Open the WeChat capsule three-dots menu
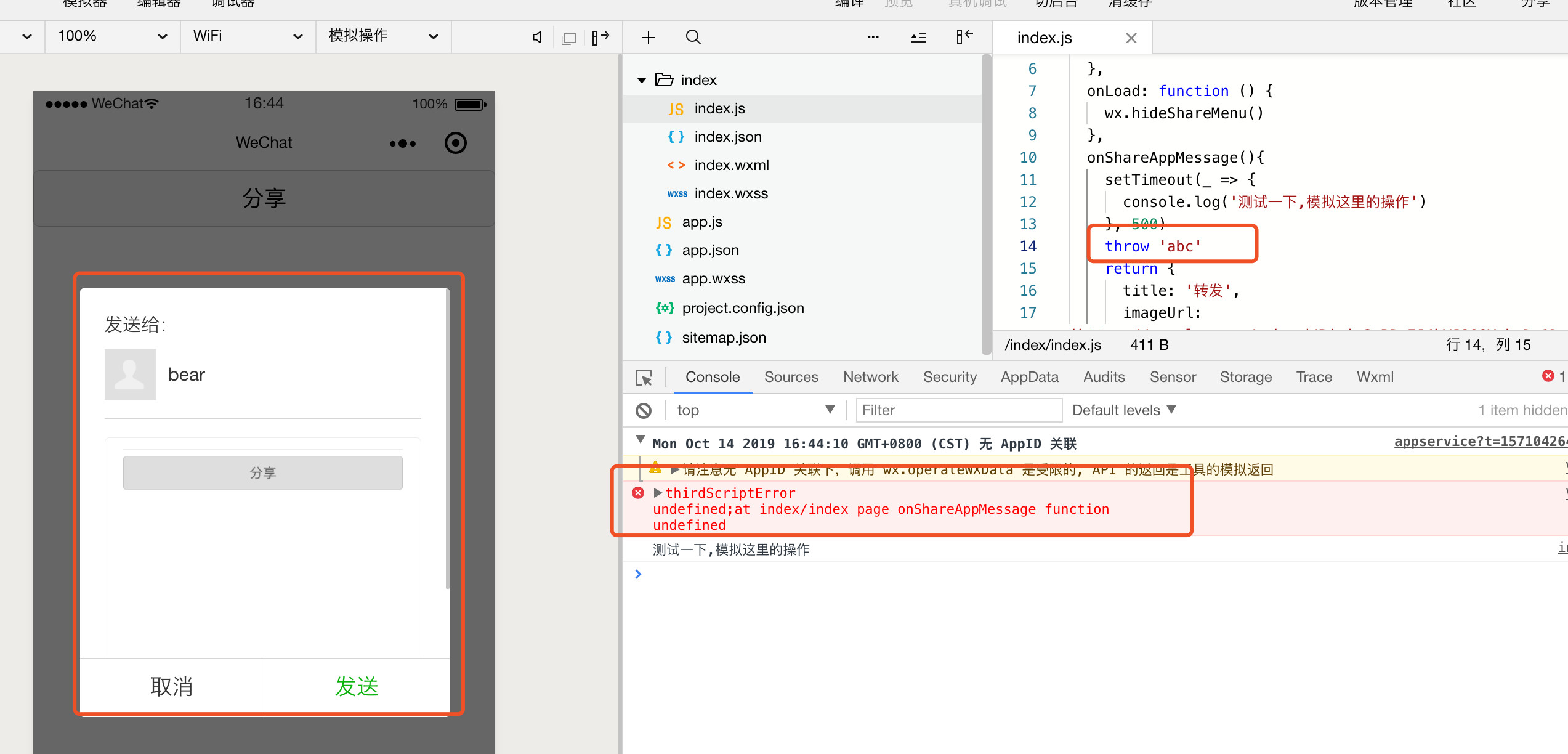This screenshot has height=754, width=1568. [x=403, y=144]
